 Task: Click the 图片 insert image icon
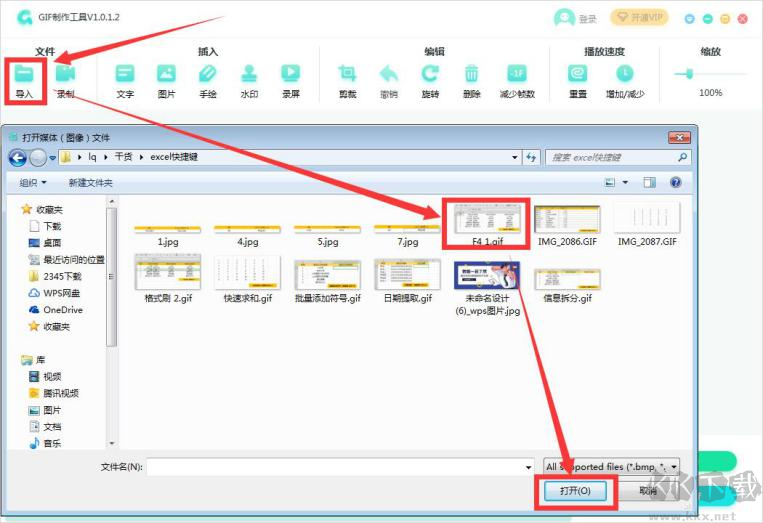pyautogui.click(x=166, y=74)
